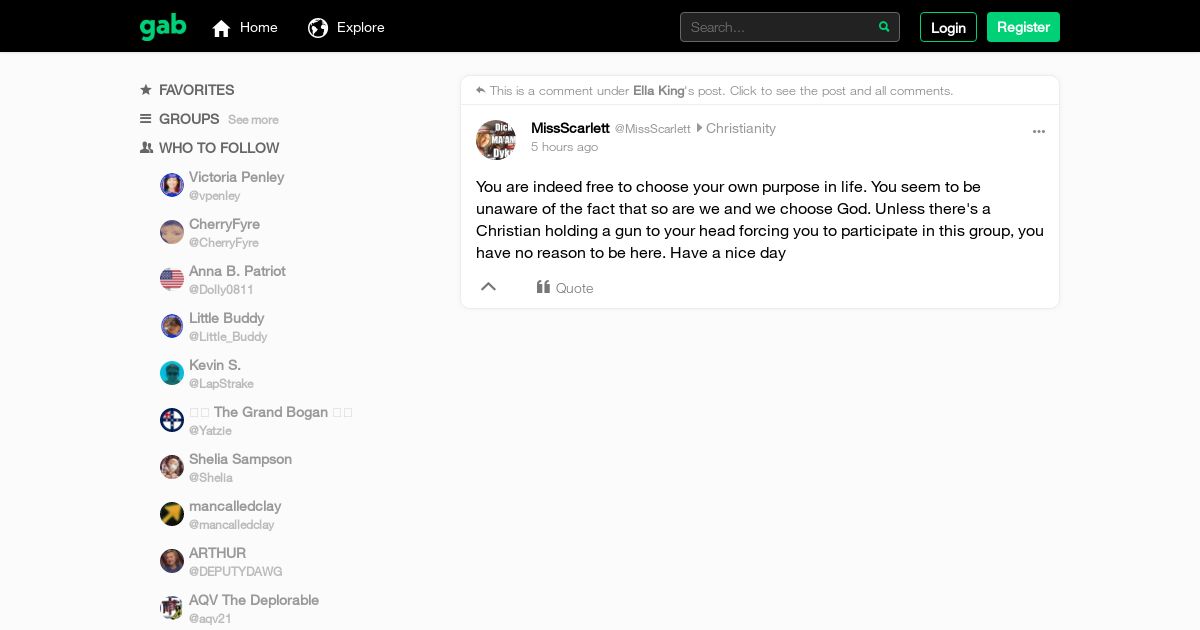Open Anna B. Patriot's name link
This screenshot has width=1200, height=630.
coord(237,271)
